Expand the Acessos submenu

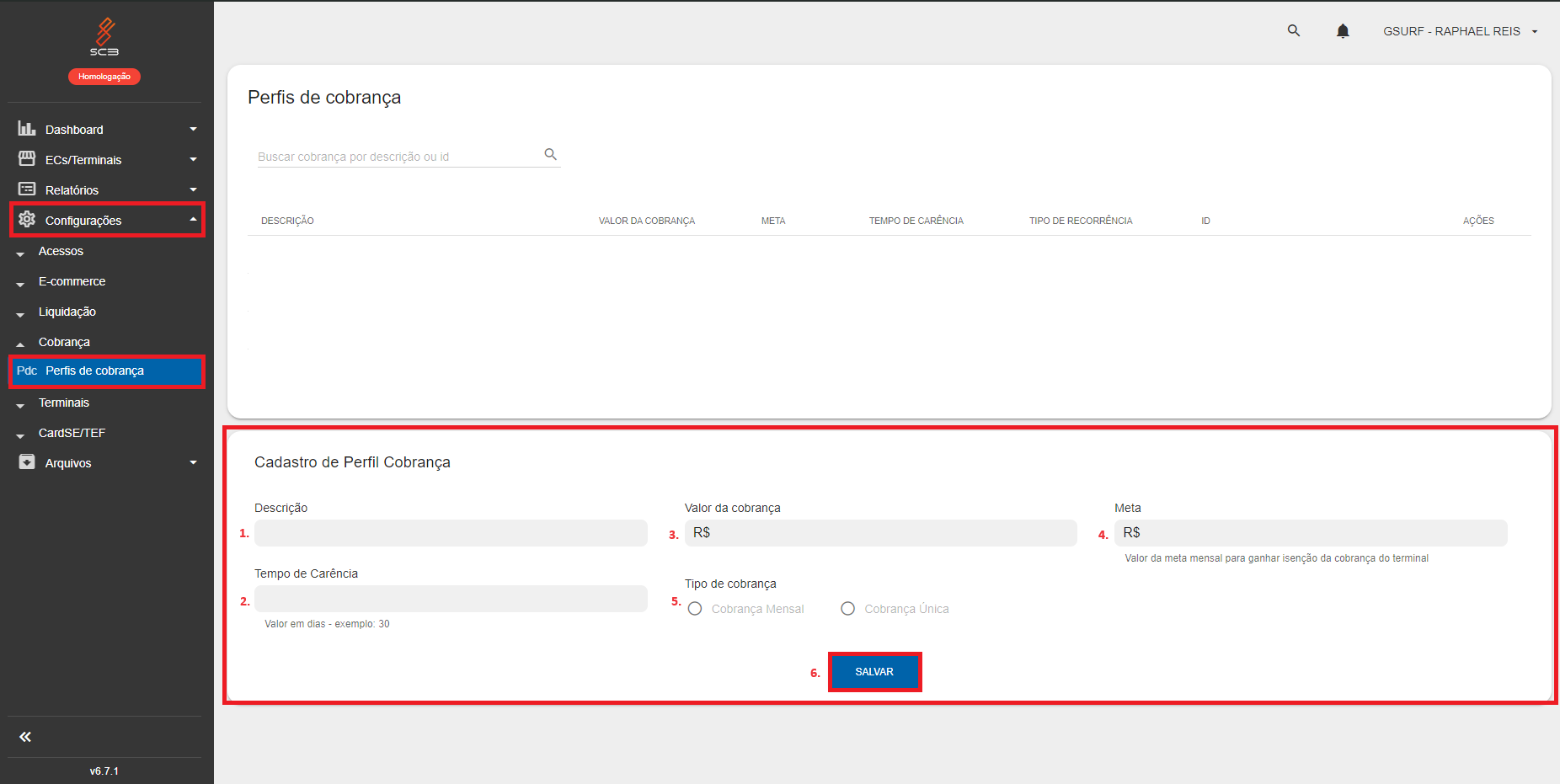click(61, 251)
